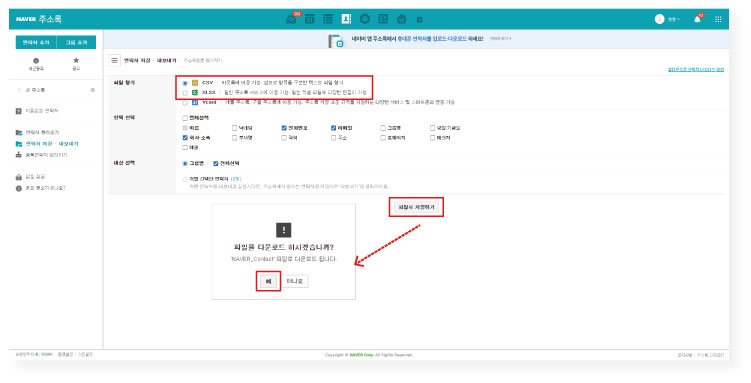Select the XLSX file format radio
The width and height of the screenshot is (751, 383).
pos(185,93)
